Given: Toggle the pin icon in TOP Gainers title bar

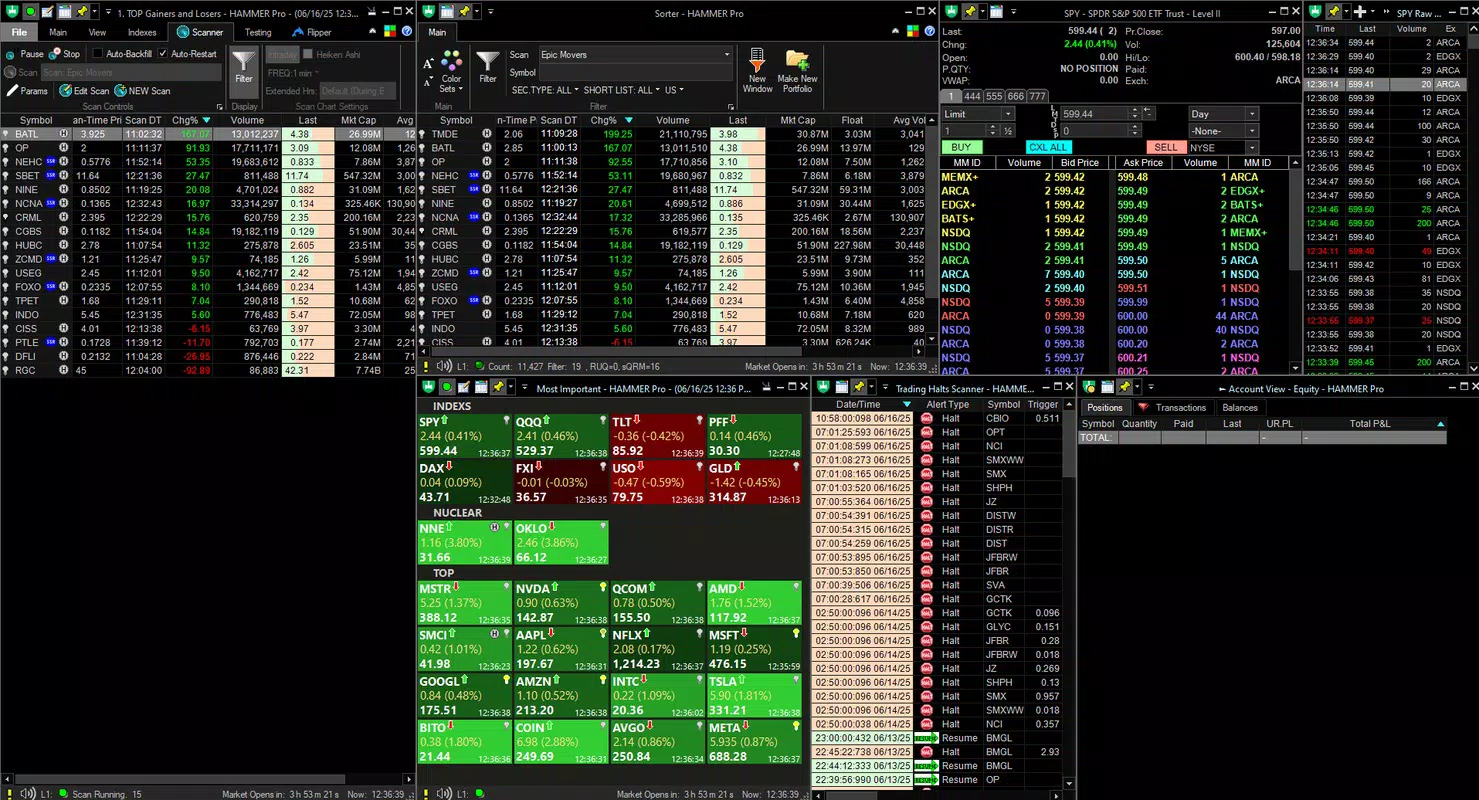Looking at the screenshot, I should click(x=82, y=12).
